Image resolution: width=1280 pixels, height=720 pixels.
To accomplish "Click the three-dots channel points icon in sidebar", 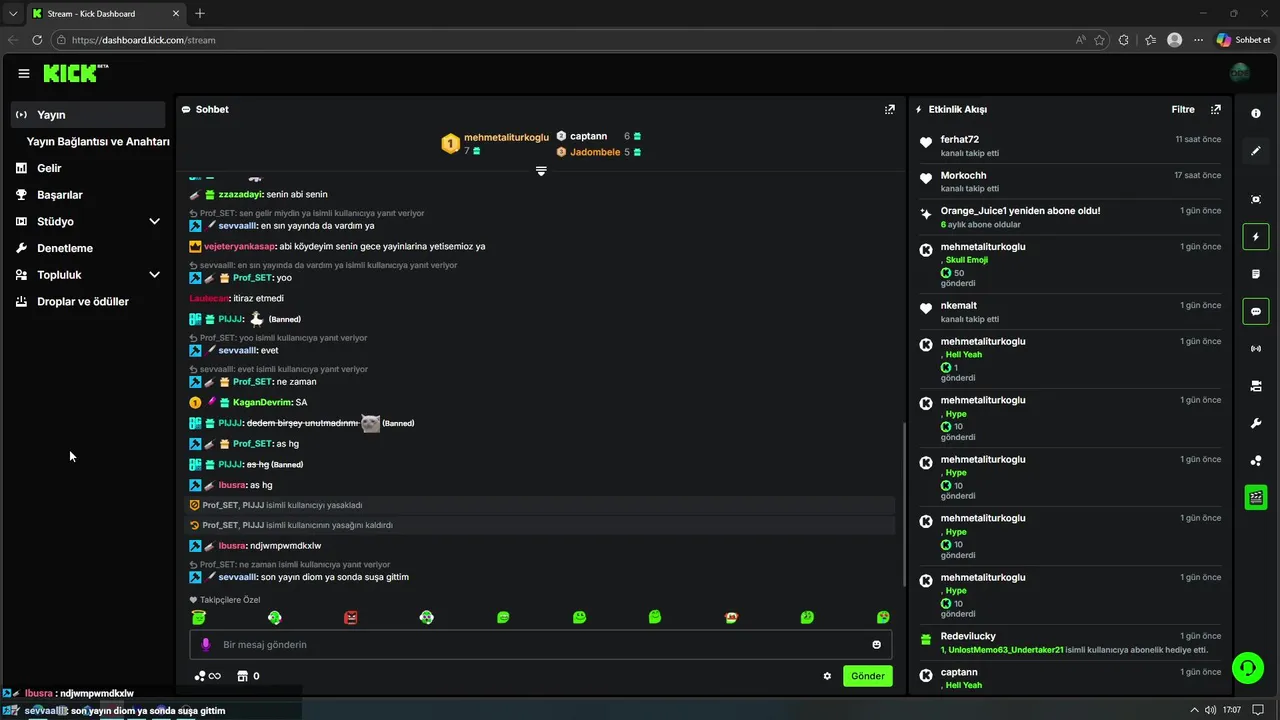I will pyautogui.click(x=1256, y=461).
